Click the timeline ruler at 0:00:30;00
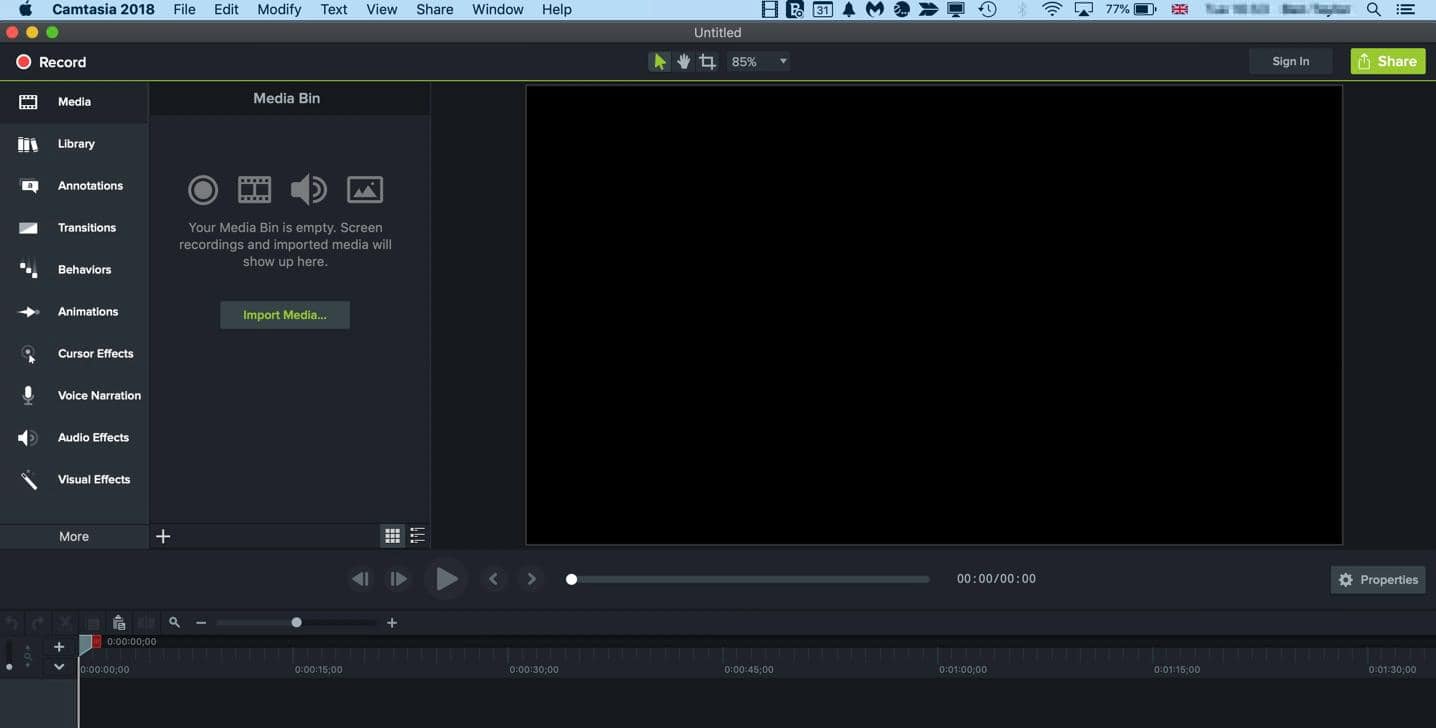This screenshot has height=728, width=1436. [x=534, y=670]
